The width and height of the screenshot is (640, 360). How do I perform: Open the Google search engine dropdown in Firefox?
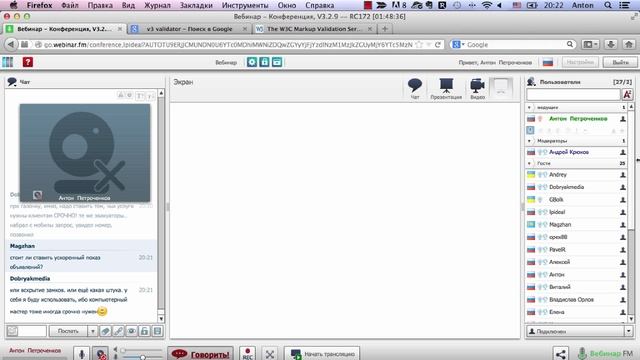pos(459,44)
